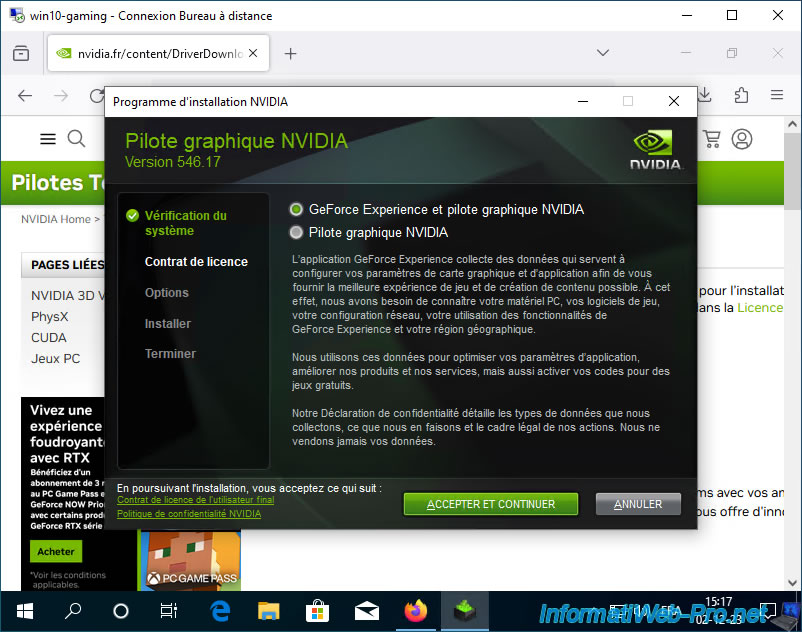This screenshot has width=802, height=632.
Task: Click NVIDIA site shopping cart icon
Action: 711,139
